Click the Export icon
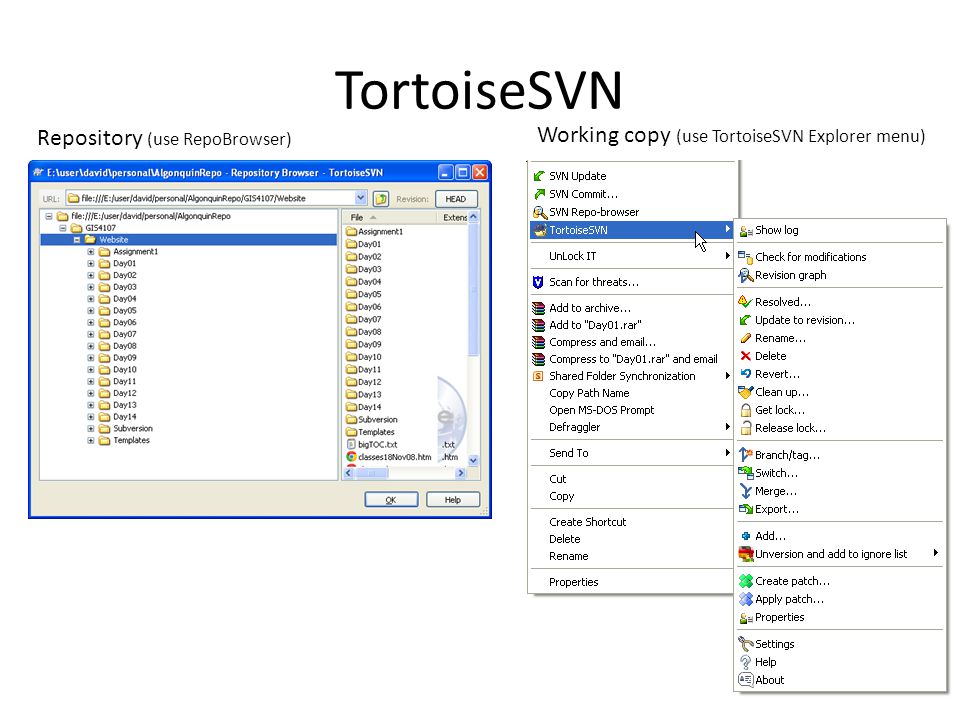960x720 pixels. pos(745,509)
